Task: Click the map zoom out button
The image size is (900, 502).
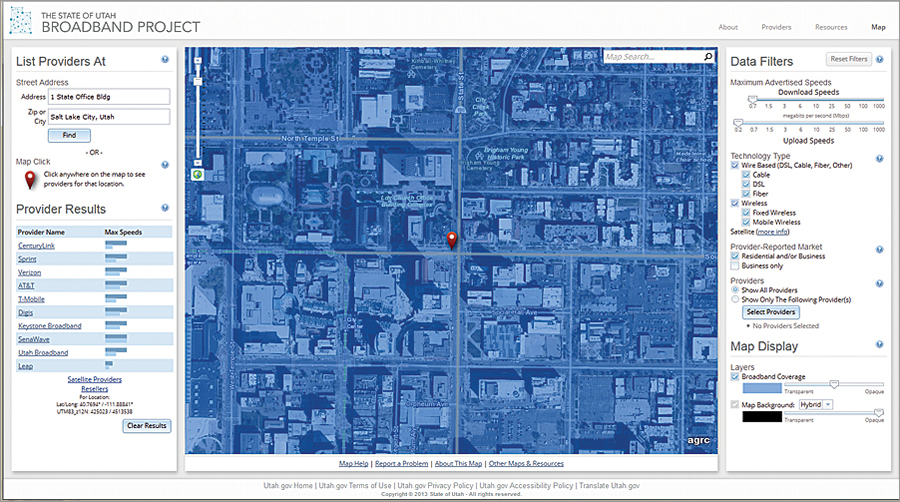Action: click(197, 163)
